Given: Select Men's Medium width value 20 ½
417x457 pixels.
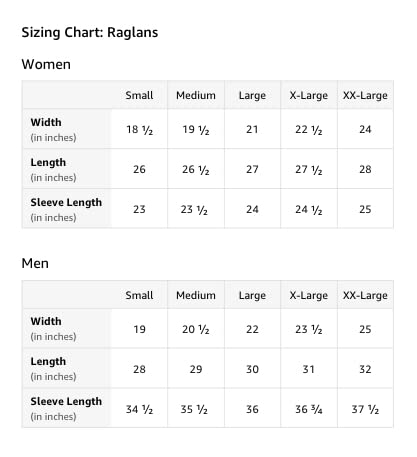Looking at the screenshot, I should [x=196, y=330].
